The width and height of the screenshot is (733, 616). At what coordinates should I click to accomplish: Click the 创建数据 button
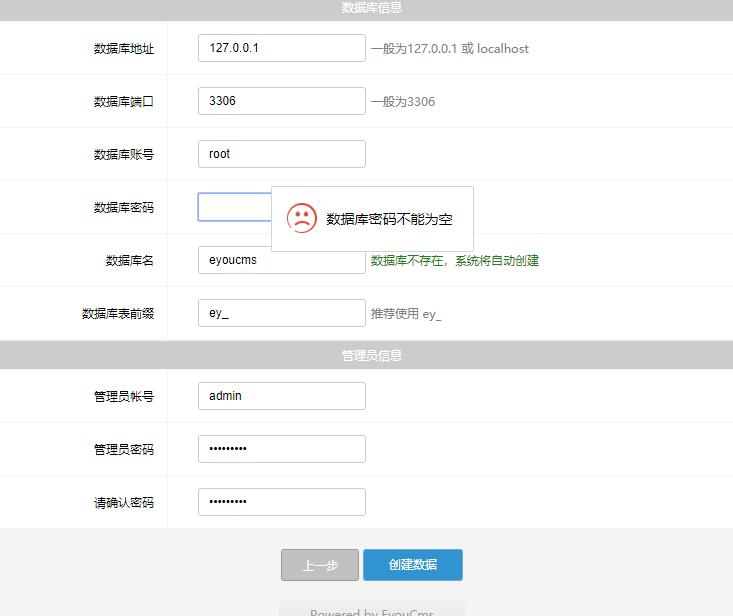tap(413, 565)
